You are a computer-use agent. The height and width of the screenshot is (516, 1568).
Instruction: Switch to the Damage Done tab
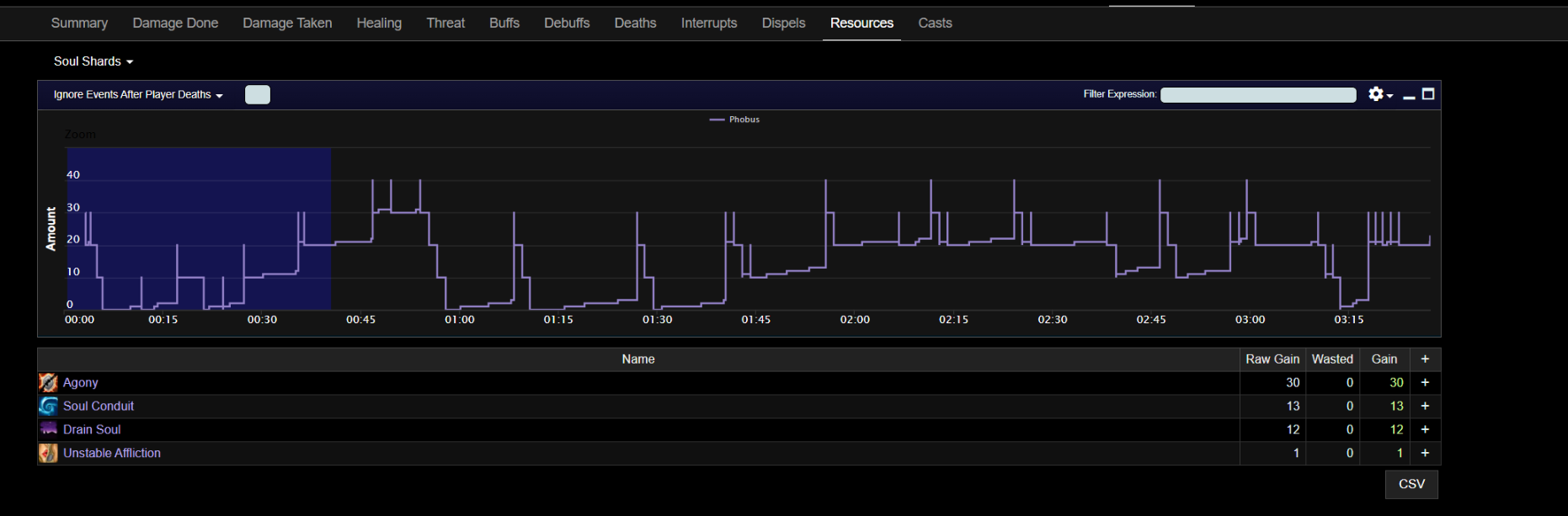(175, 23)
